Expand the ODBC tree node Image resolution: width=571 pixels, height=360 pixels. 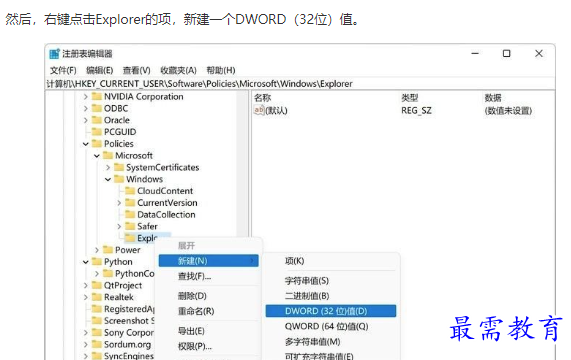86,108
